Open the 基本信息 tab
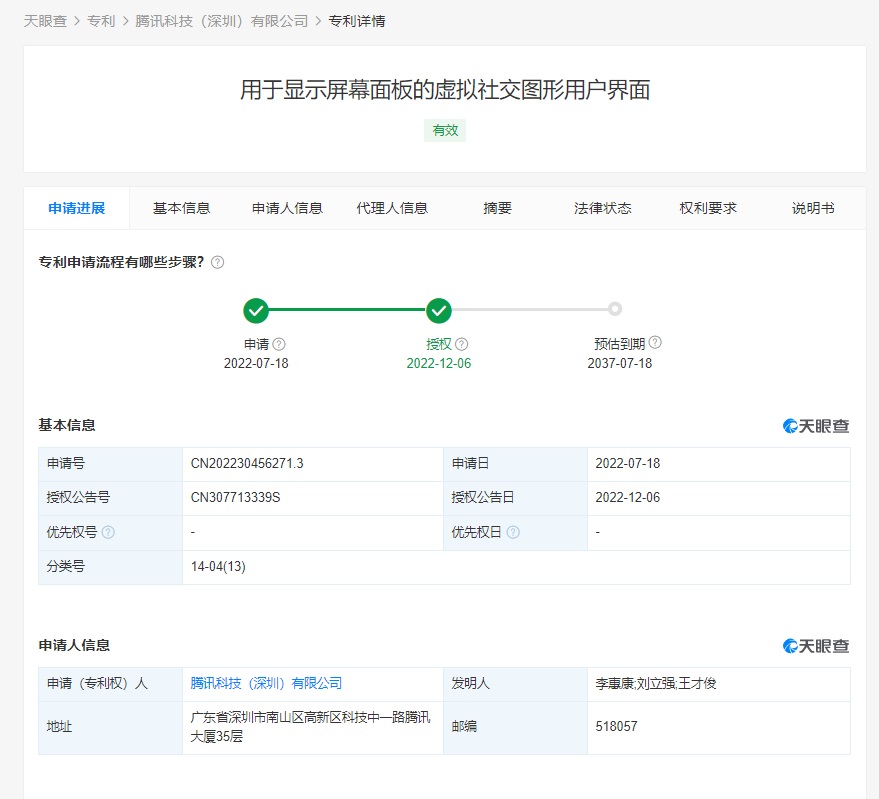 [182, 209]
